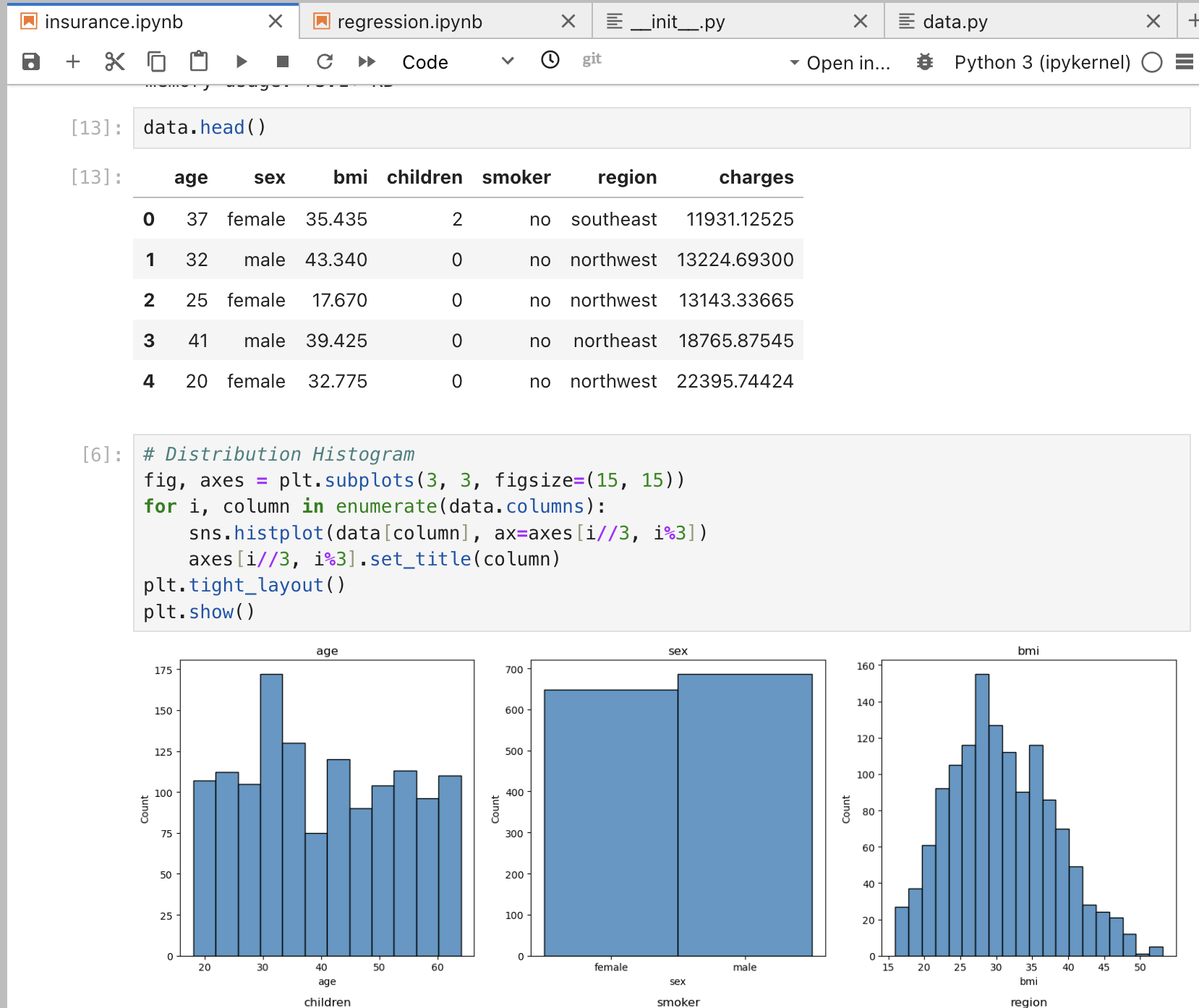This screenshot has height=1008, width=1199.
Task: Click the clock icon in the toolbar
Action: tap(550, 60)
